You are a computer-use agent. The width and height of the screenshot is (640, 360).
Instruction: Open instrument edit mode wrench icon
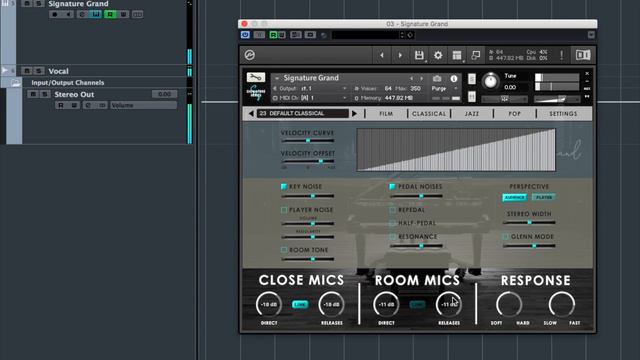(256, 77)
